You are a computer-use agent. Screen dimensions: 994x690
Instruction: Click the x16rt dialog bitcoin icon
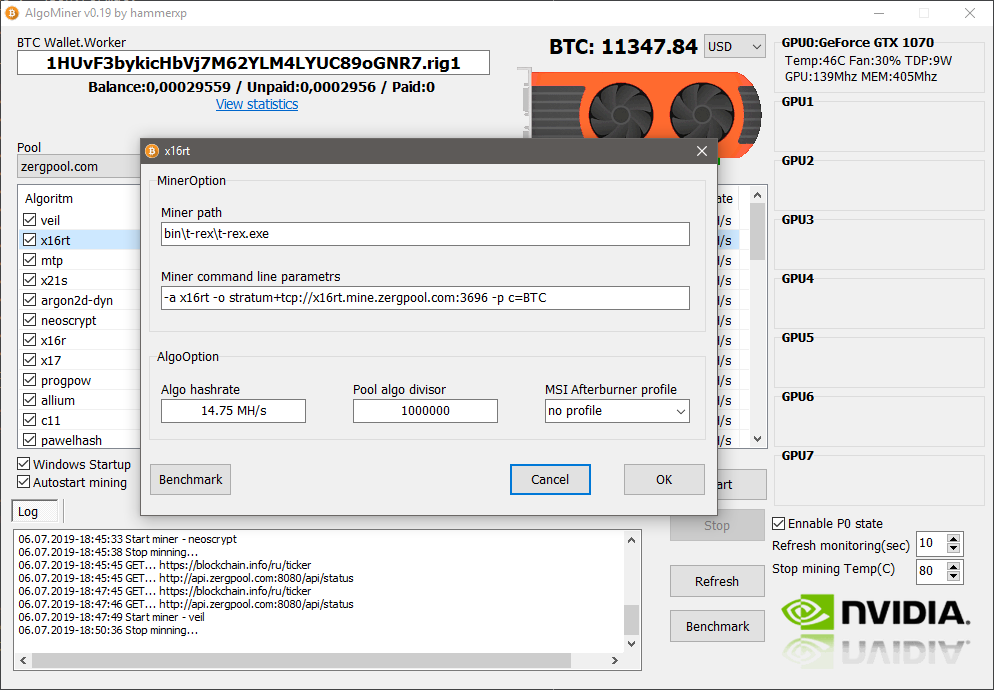tap(152, 151)
